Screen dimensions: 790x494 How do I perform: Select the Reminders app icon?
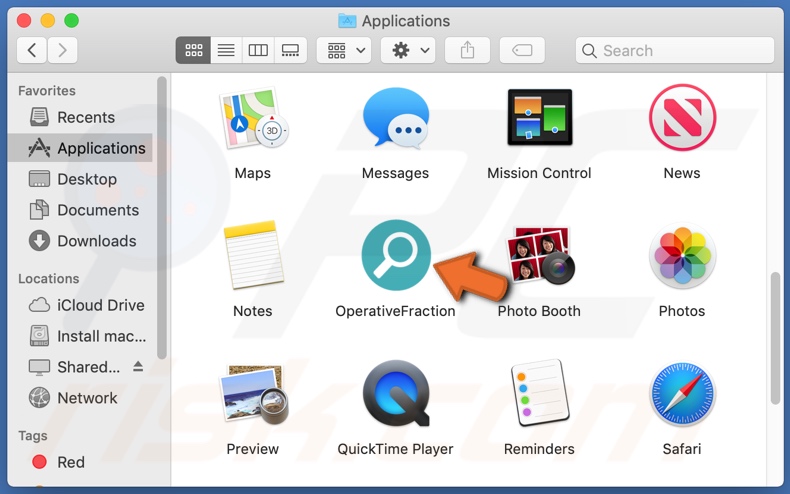tap(540, 393)
